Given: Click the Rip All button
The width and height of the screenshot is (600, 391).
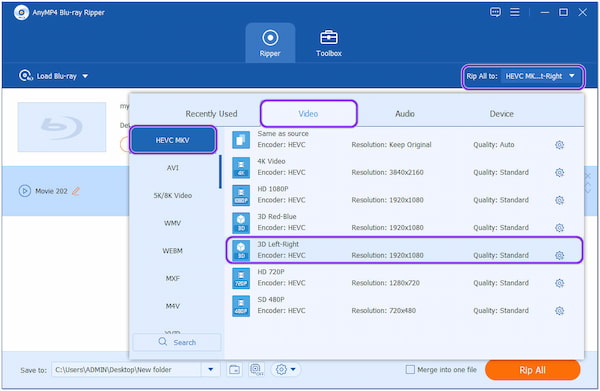Looking at the screenshot, I should [532, 370].
